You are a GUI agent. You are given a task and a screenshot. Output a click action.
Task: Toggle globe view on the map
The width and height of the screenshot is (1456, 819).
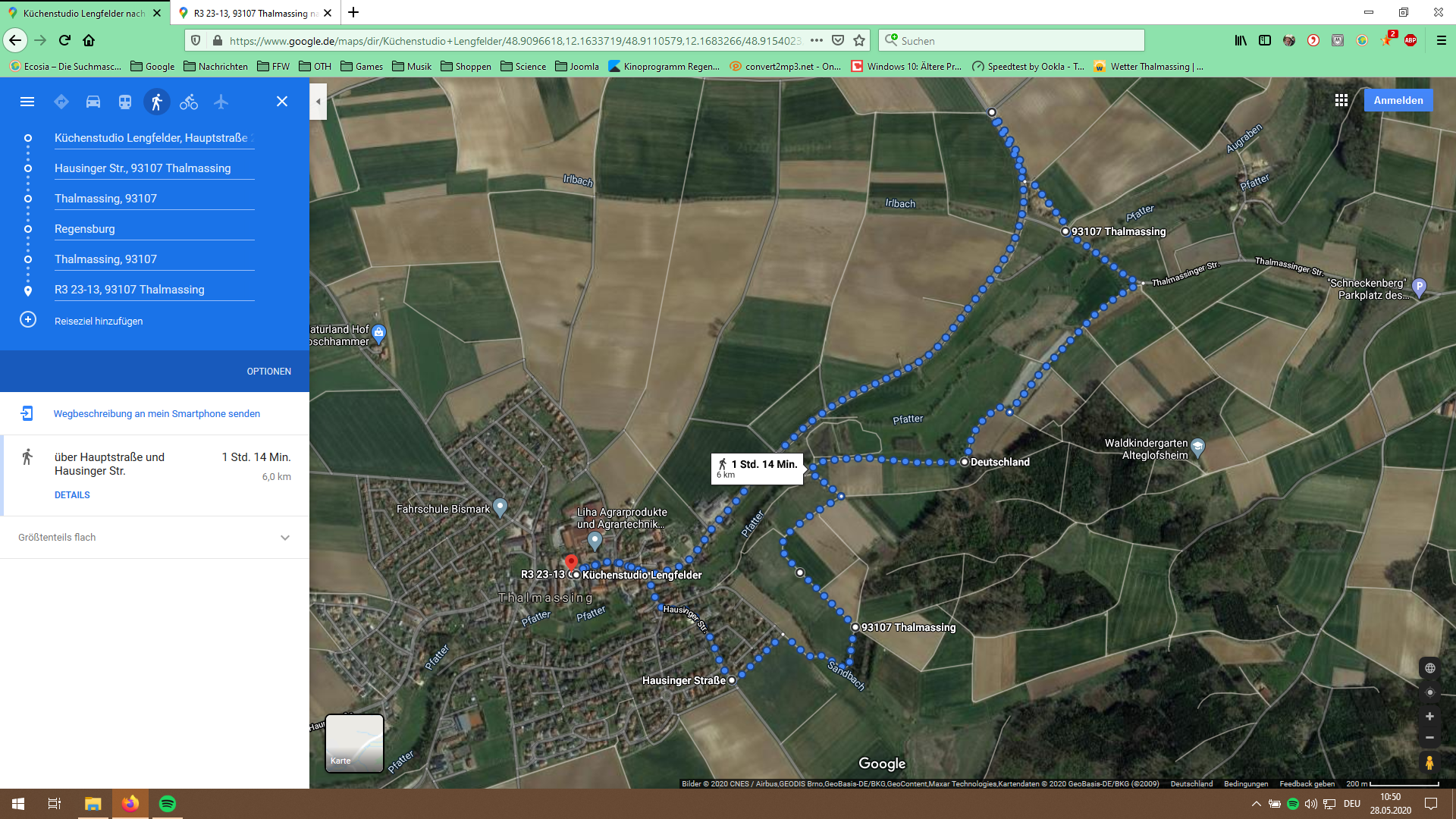click(1429, 668)
